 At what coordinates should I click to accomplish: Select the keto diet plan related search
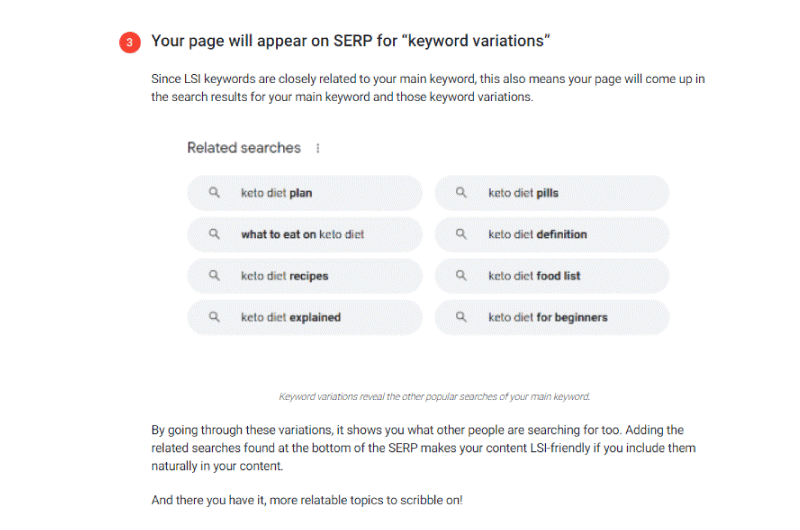(305, 193)
